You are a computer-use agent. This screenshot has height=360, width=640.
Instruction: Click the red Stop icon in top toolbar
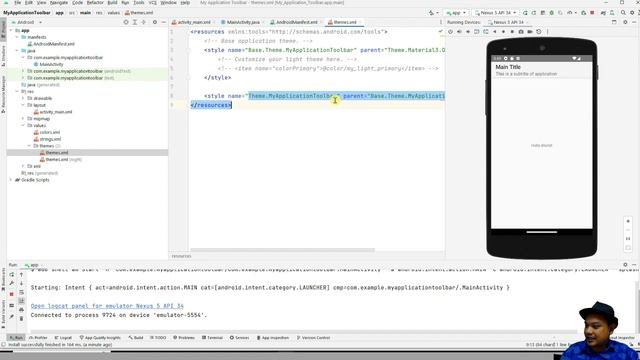[592, 13]
